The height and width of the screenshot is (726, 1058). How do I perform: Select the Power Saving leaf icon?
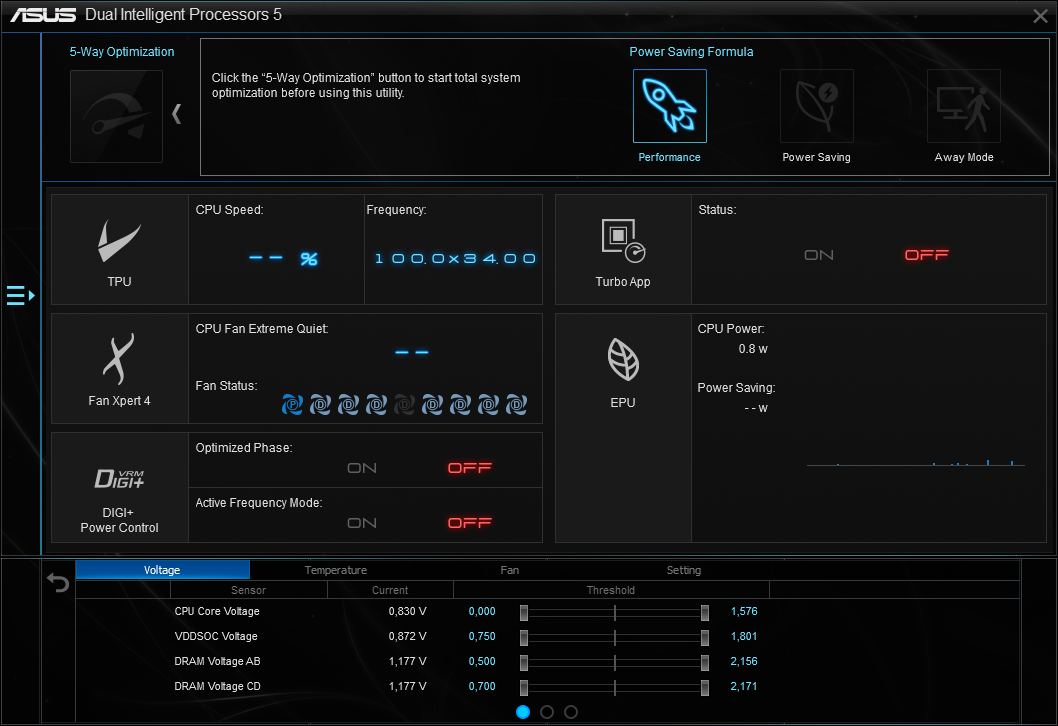pyautogui.click(x=816, y=106)
